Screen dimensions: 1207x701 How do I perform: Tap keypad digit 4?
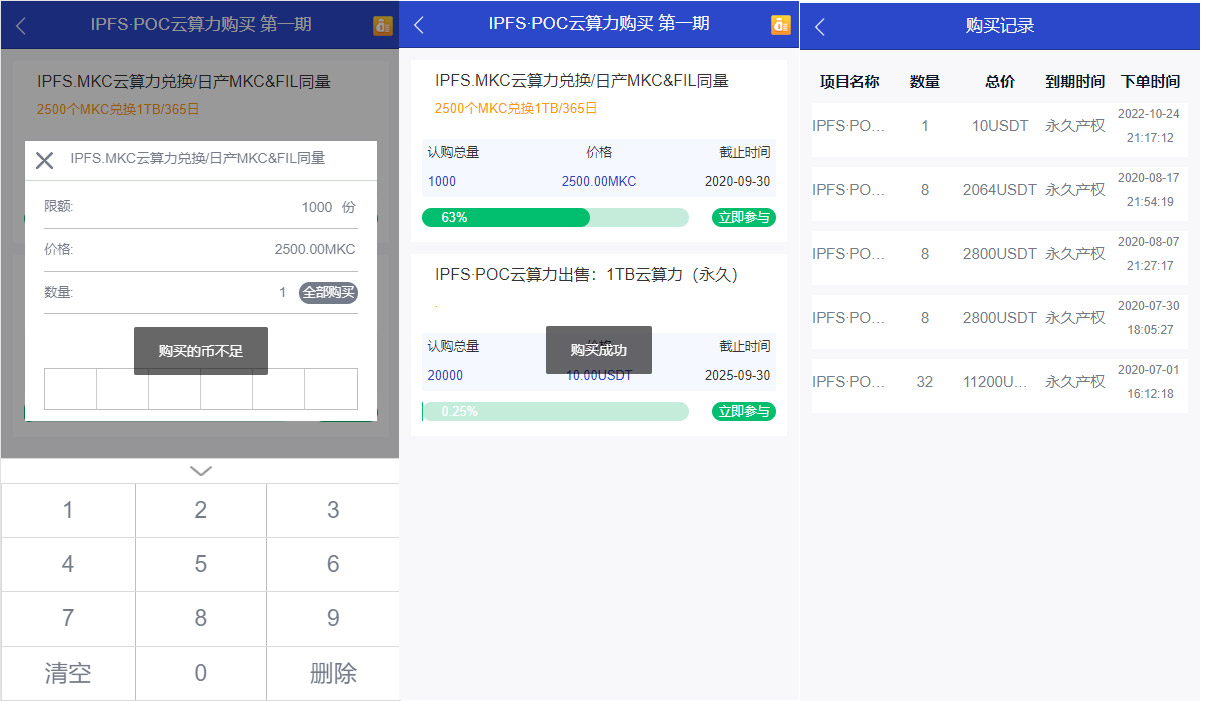pyautogui.click(x=68, y=564)
